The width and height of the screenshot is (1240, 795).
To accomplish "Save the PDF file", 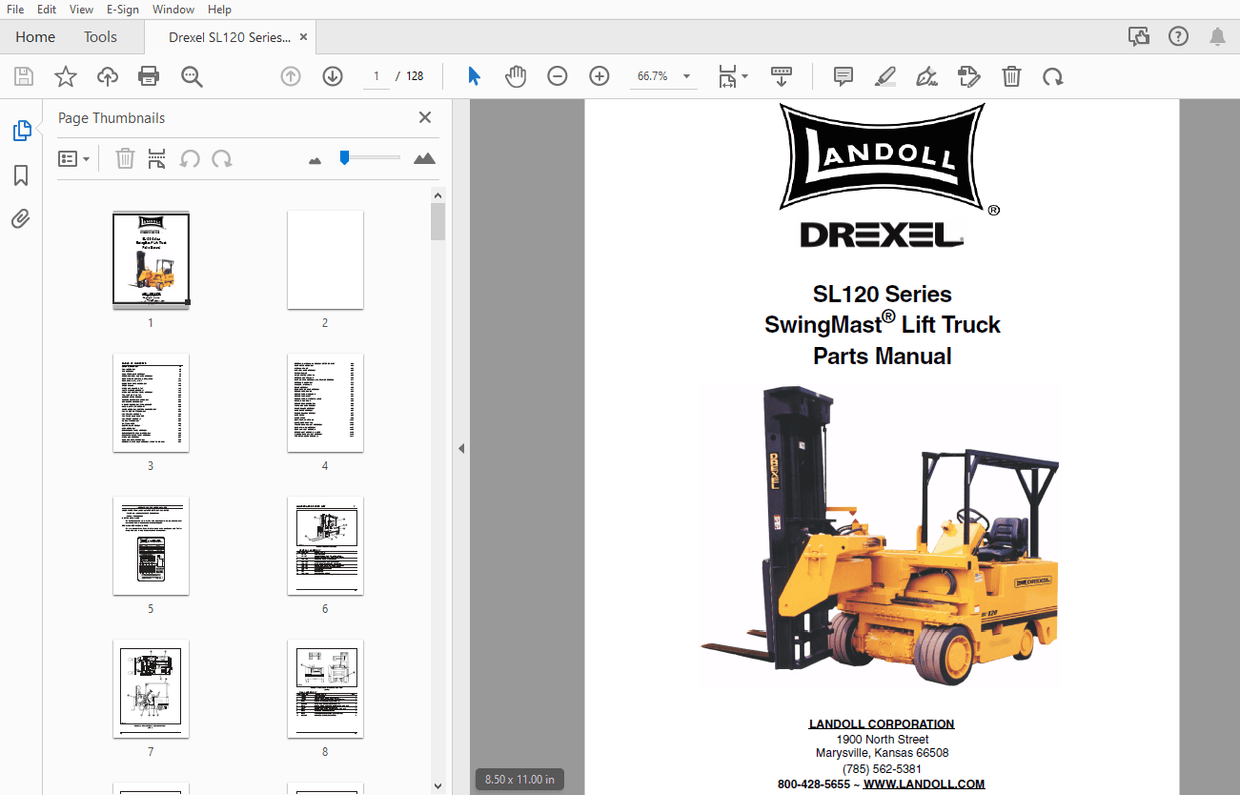I will 23,76.
